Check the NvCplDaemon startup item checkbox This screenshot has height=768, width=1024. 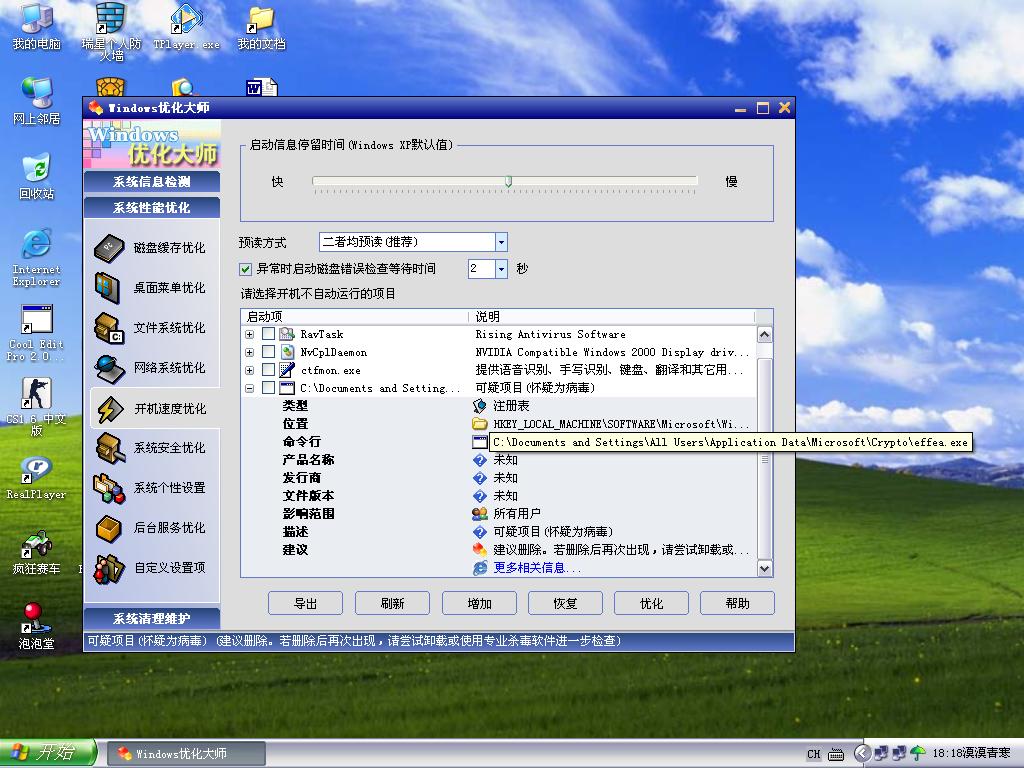(268, 352)
